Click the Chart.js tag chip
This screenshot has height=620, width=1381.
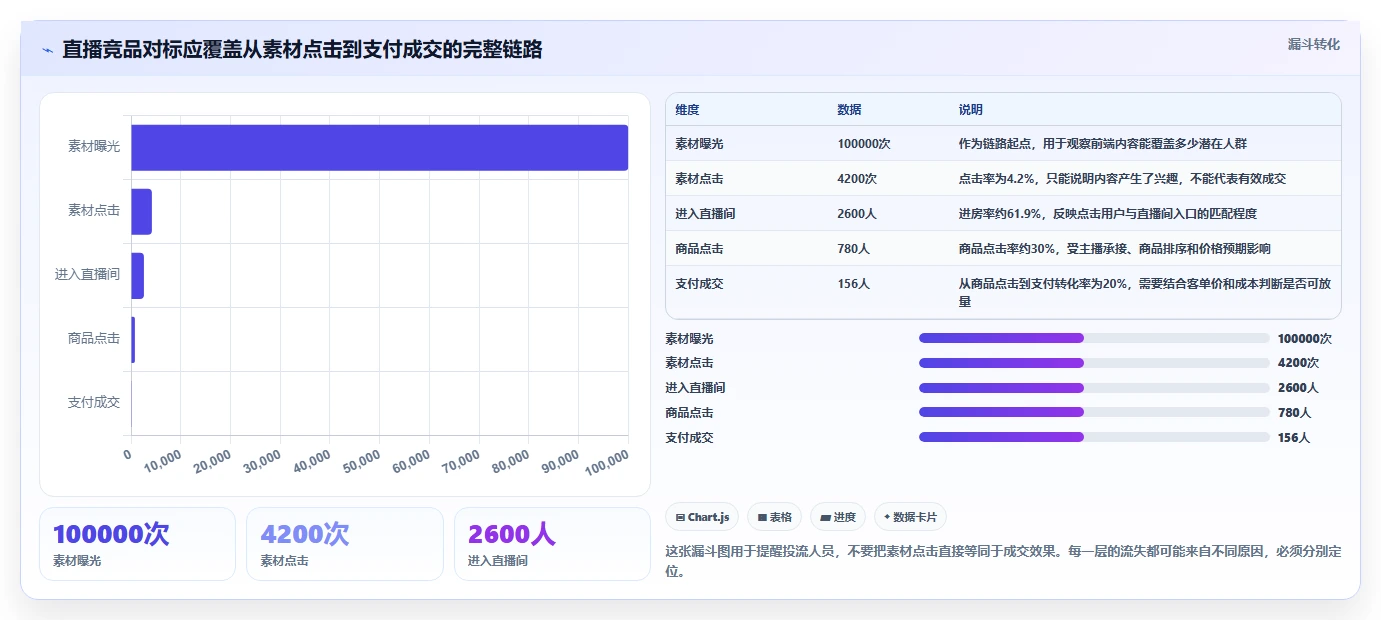click(702, 517)
